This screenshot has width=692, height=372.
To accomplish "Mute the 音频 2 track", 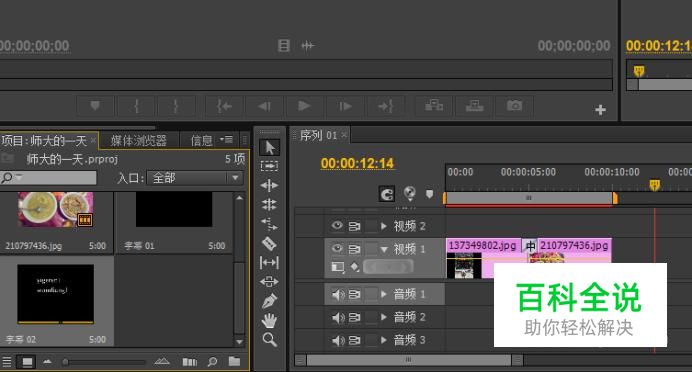I will (x=338, y=317).
